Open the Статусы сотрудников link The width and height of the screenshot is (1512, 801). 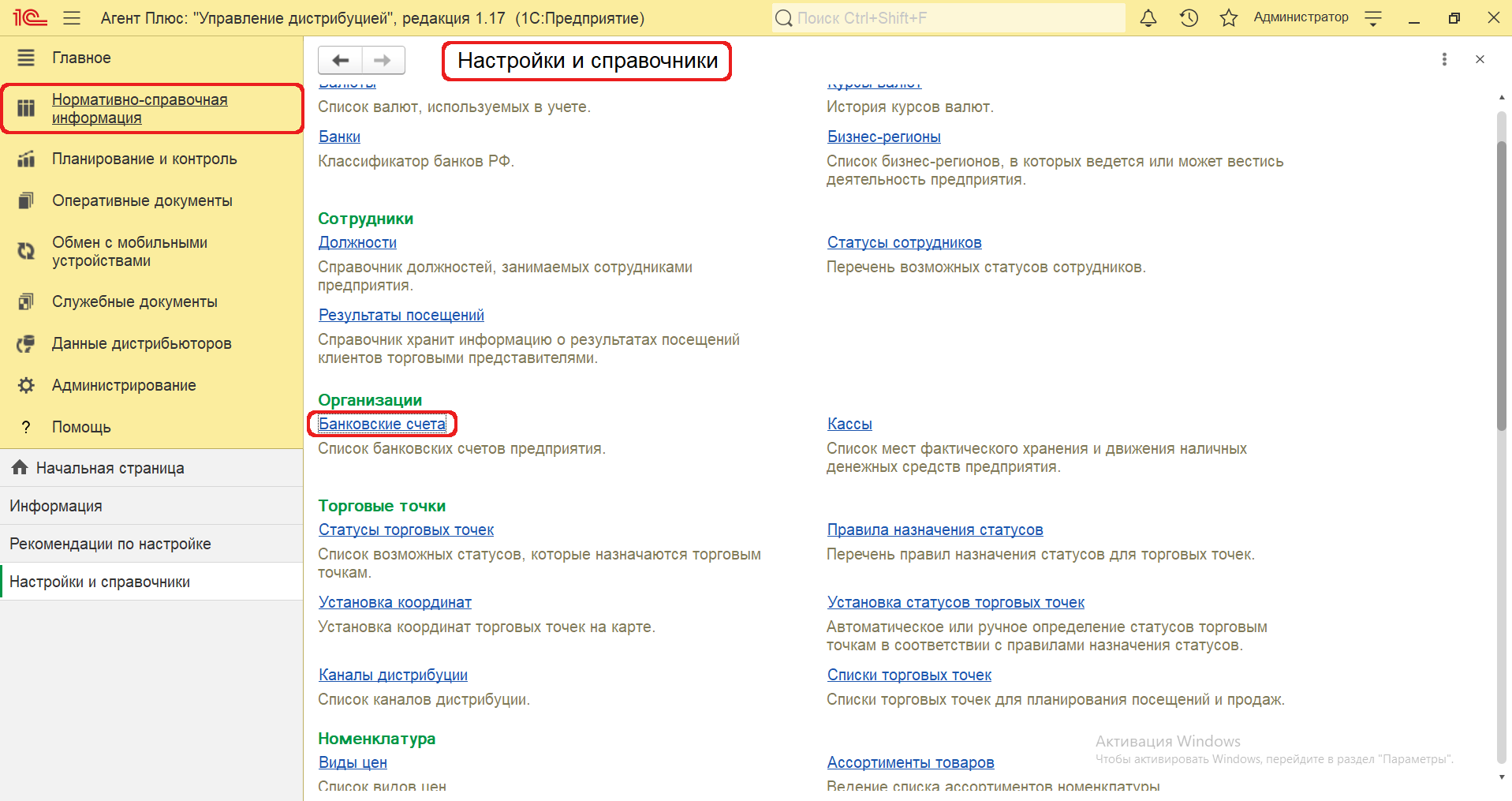point(904,242)
